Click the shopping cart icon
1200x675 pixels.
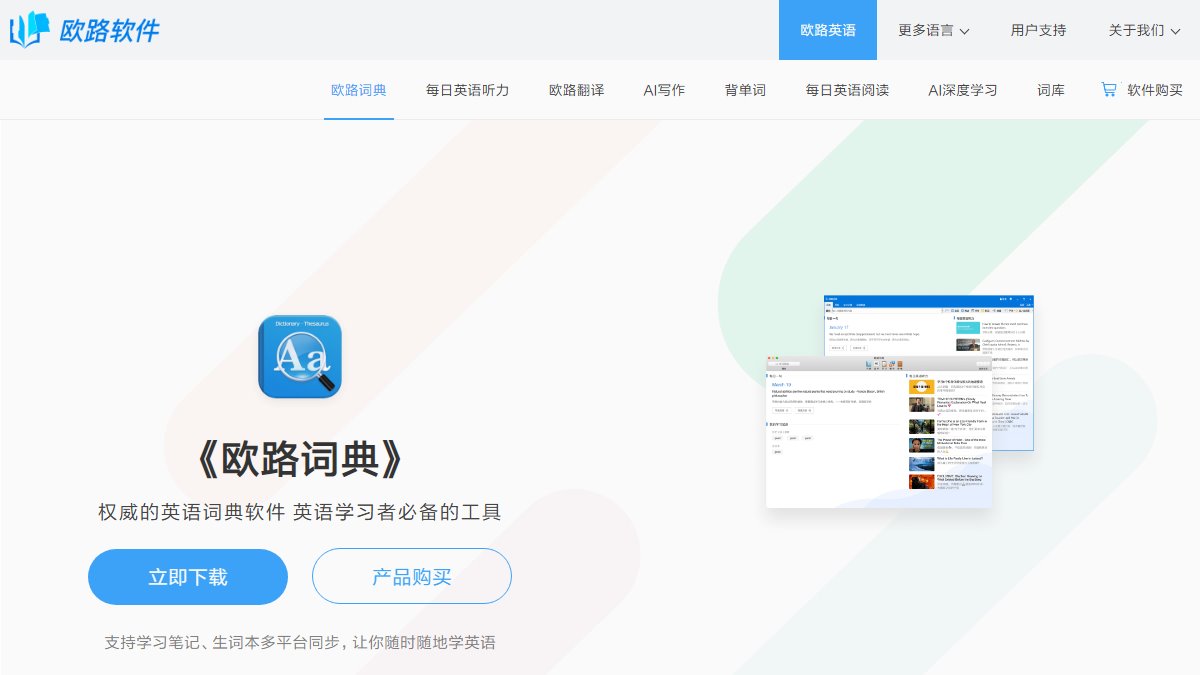tap(1109, 89)
